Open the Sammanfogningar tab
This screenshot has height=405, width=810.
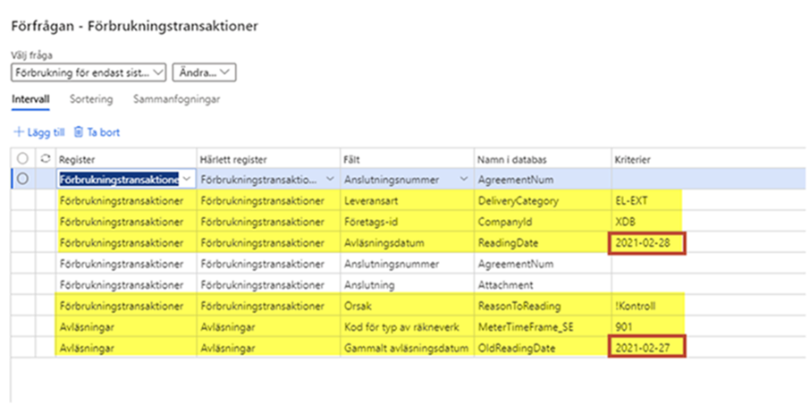(x=178, y=100)
